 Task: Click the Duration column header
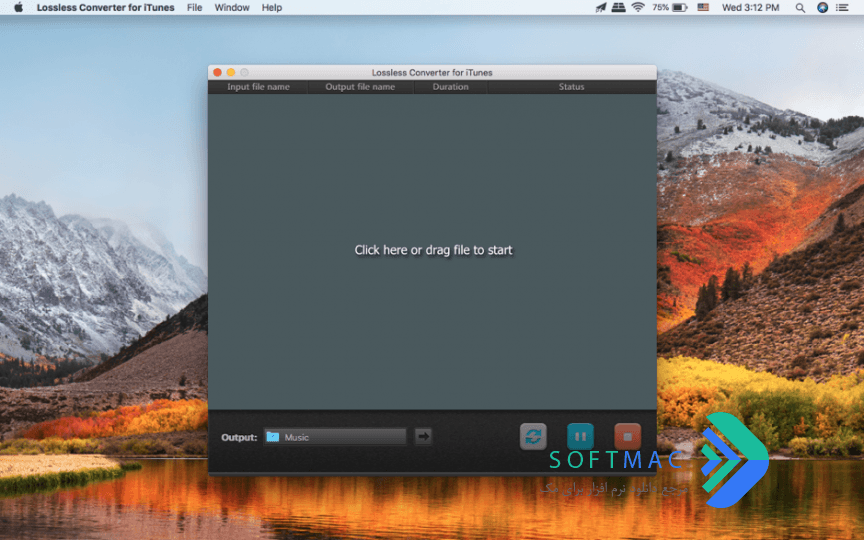coord(450,87)
